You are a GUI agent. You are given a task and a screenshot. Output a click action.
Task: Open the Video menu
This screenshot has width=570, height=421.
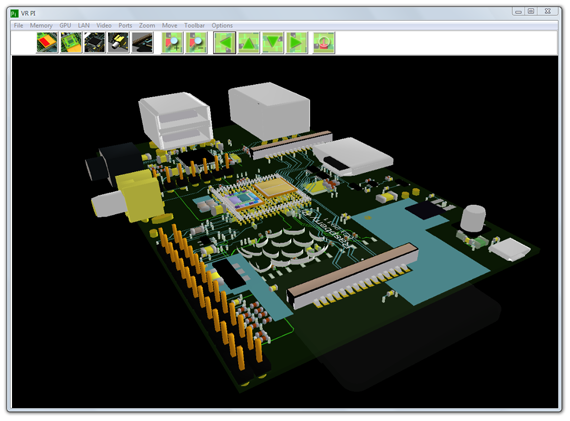104,25
